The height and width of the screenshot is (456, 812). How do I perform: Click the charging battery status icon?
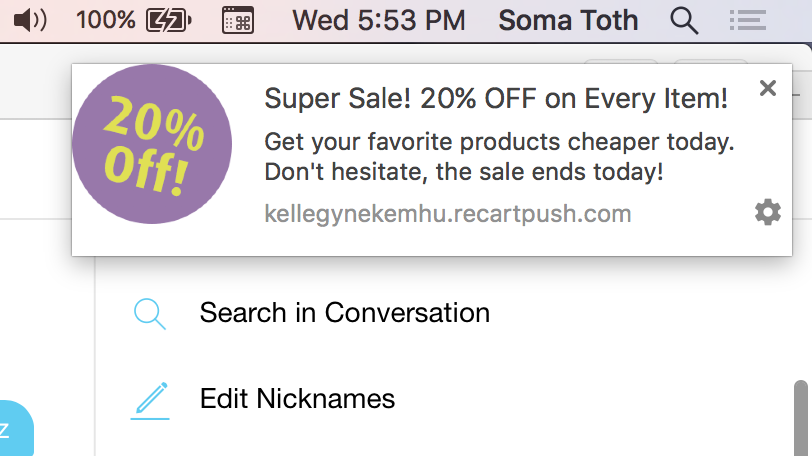click(169, 21)
